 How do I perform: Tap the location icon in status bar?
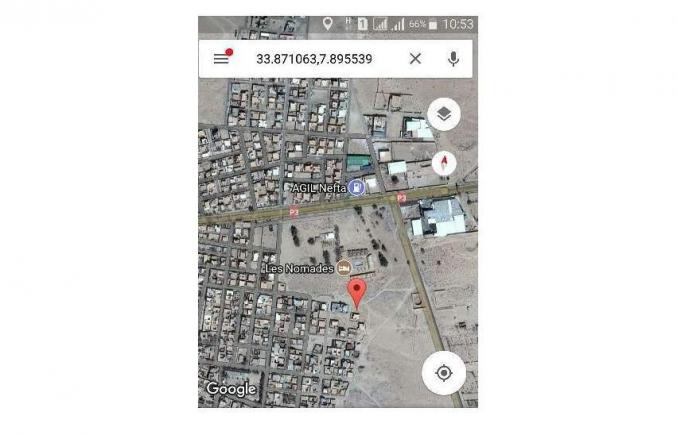click(x=328, y=24)
